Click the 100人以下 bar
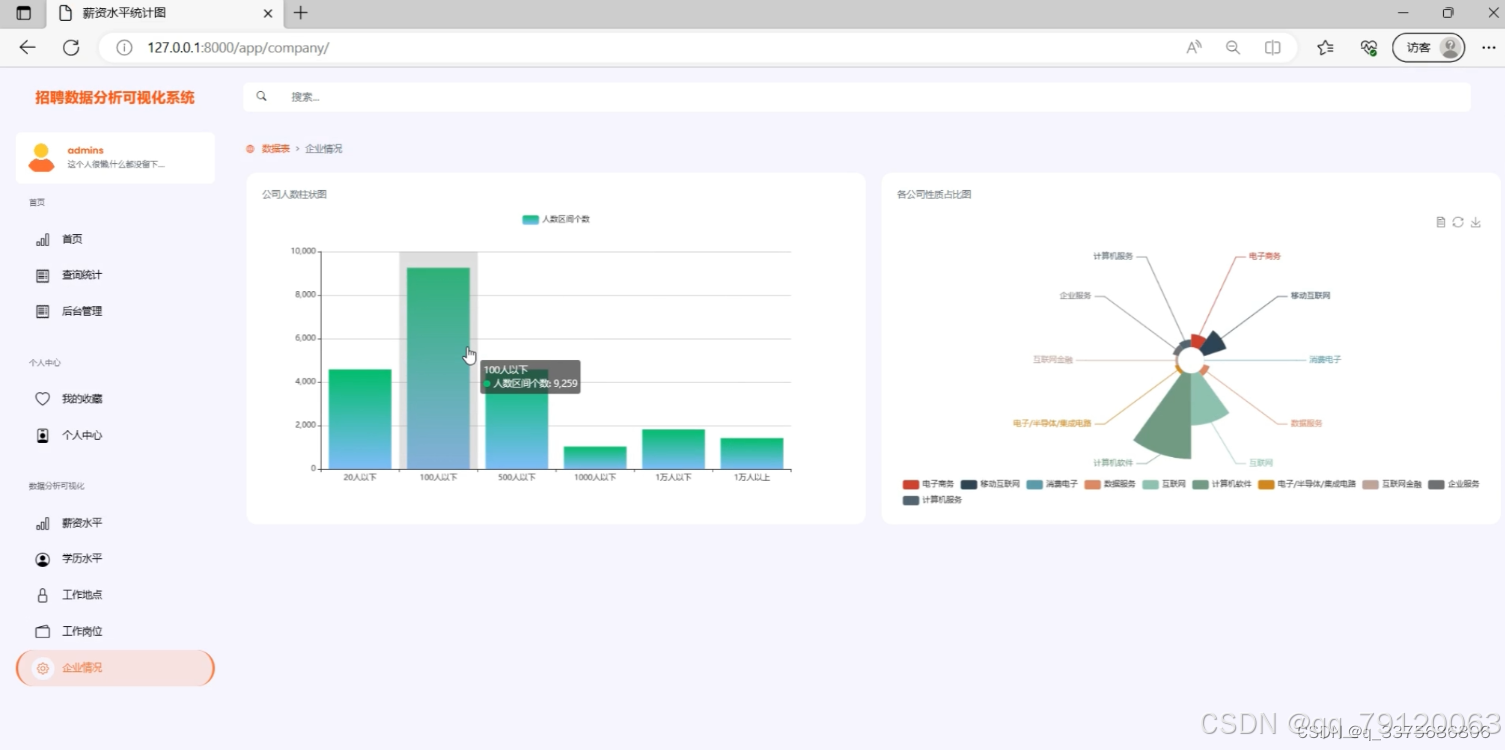 click(x=438, y=368)
